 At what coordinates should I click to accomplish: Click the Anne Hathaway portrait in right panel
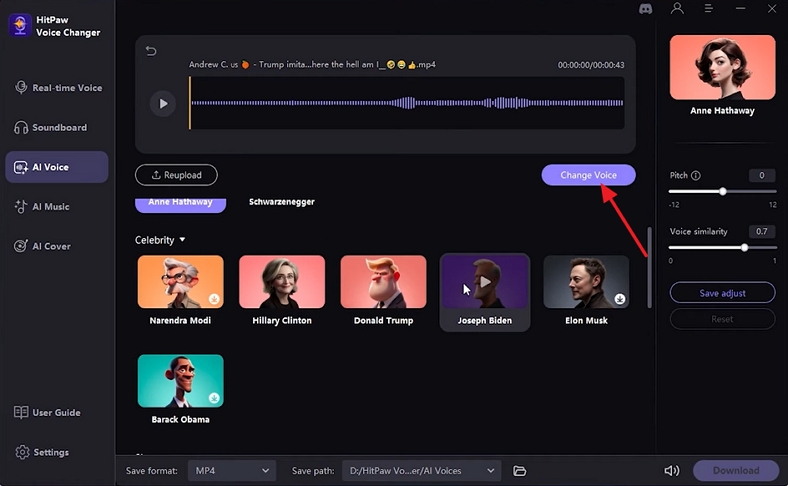[x=722, y=67]
